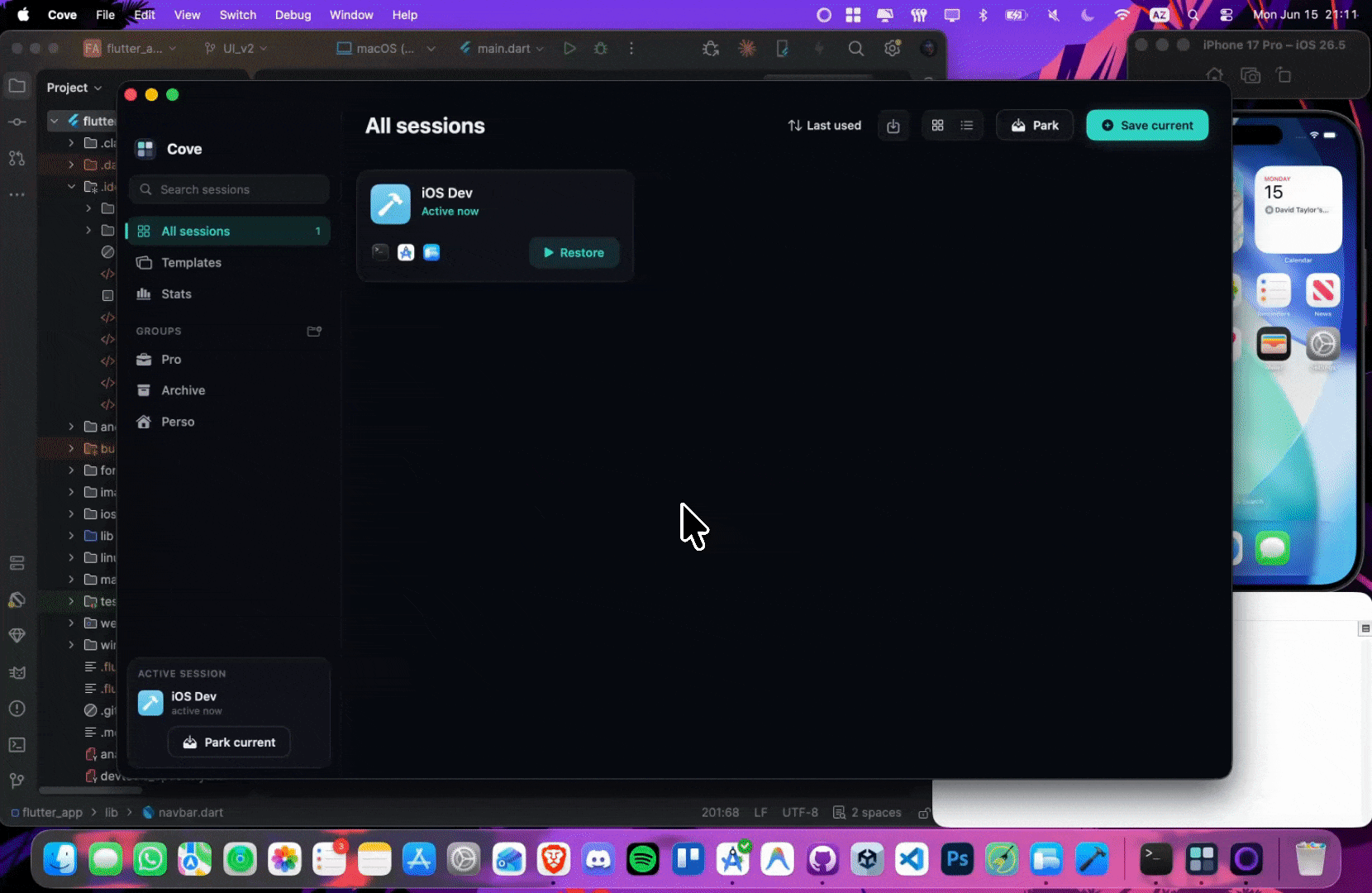Open the Last used sort dropdown
Image resolution: width=1372 pixels, height=893 pixels.
point(824,126)
